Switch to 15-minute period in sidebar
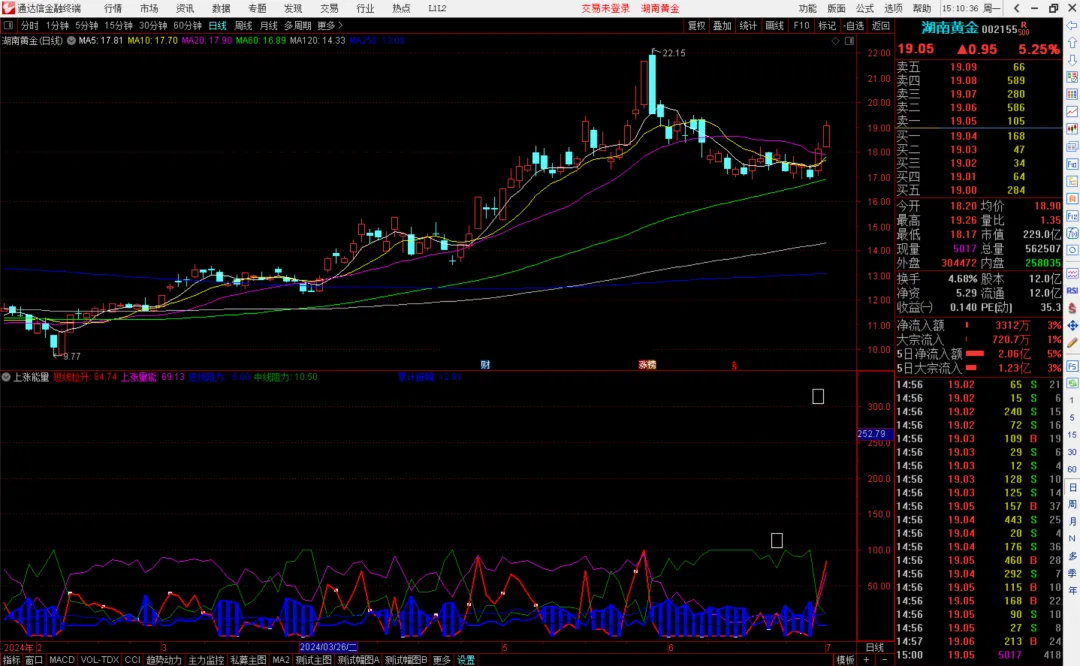Image resolution: width=1080 pixels, height=666 pixels. tap(1072, 435)
